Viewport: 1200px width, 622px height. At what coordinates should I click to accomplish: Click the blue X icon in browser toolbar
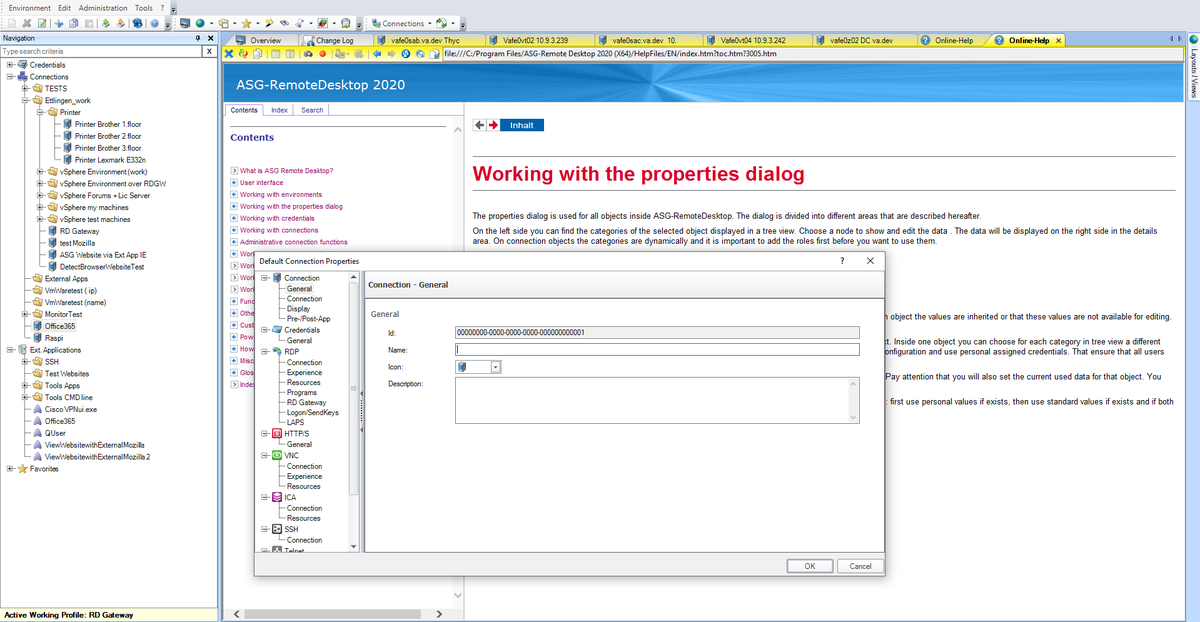229,53
